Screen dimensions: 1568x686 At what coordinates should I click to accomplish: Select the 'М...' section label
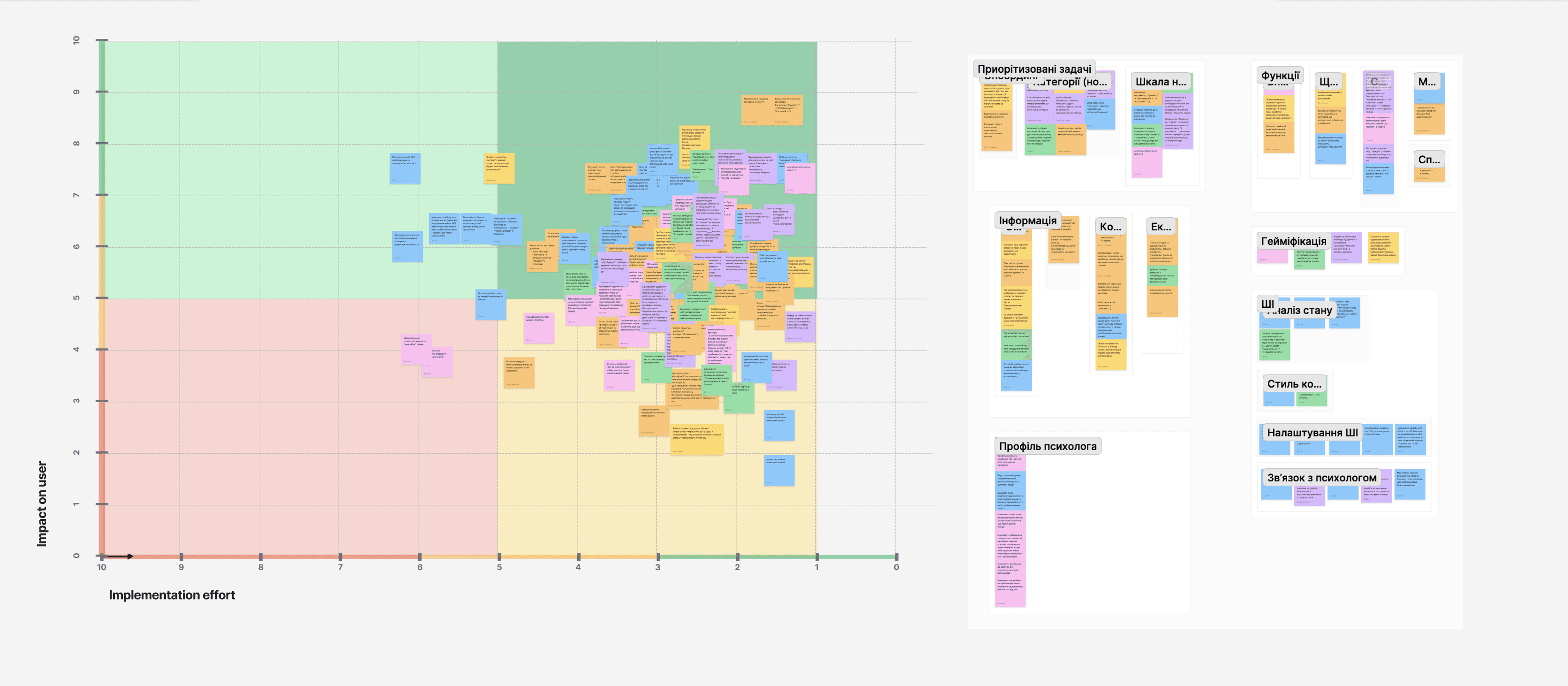pos(1427,82)
